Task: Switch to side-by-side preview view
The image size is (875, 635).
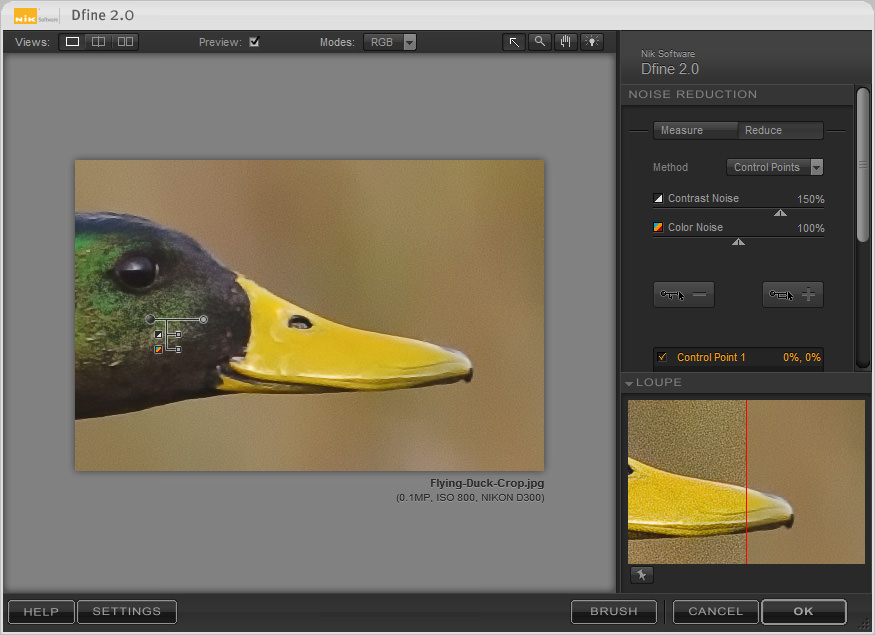Action: pos(125,42)
